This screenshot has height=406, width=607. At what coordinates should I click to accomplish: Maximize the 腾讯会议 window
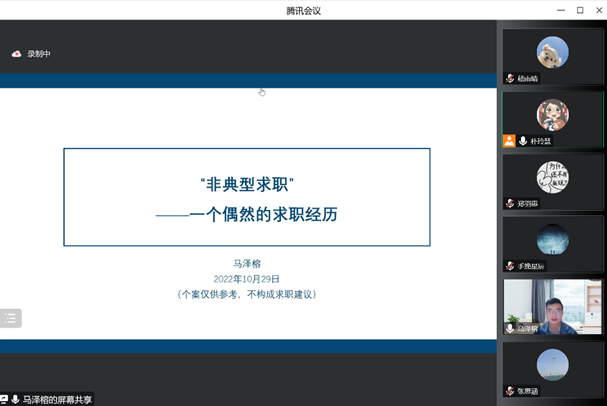tap(580, 10)
